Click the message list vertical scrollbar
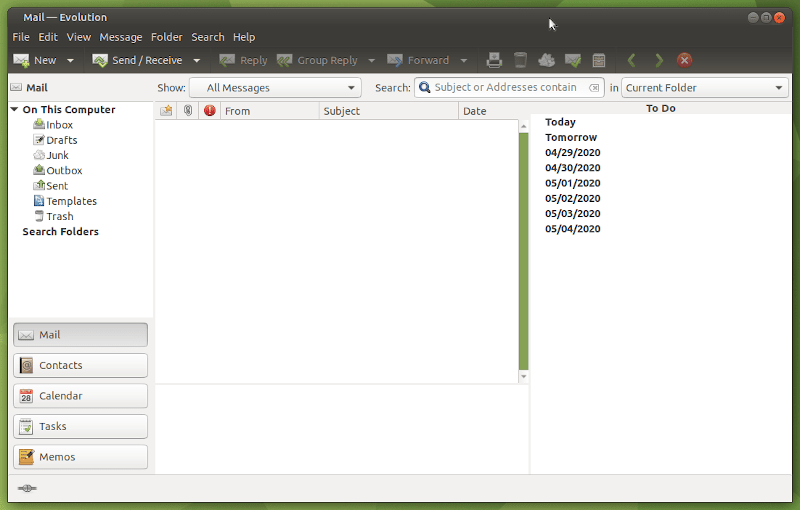This screenshot has height=510, width=800. 523,250
